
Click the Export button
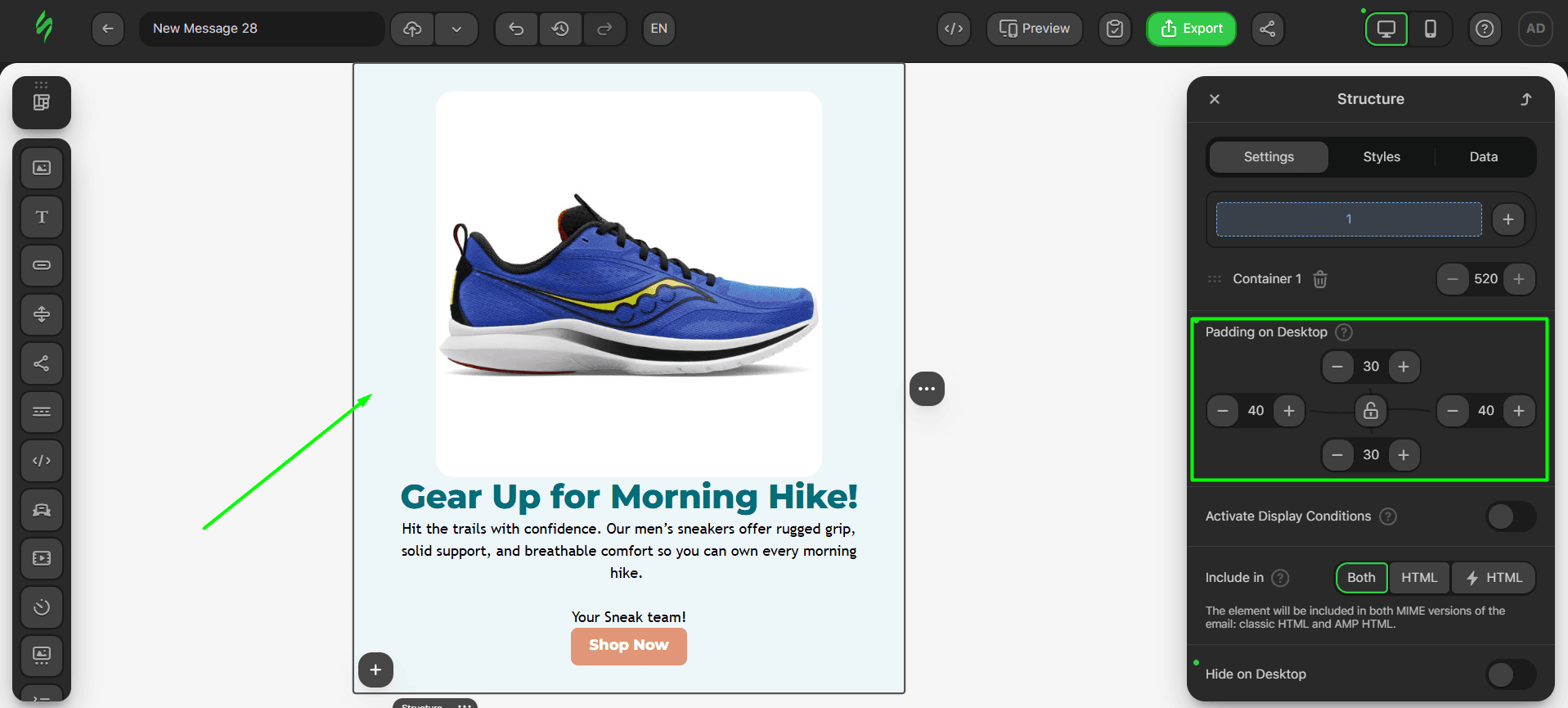pos(1191,29)
